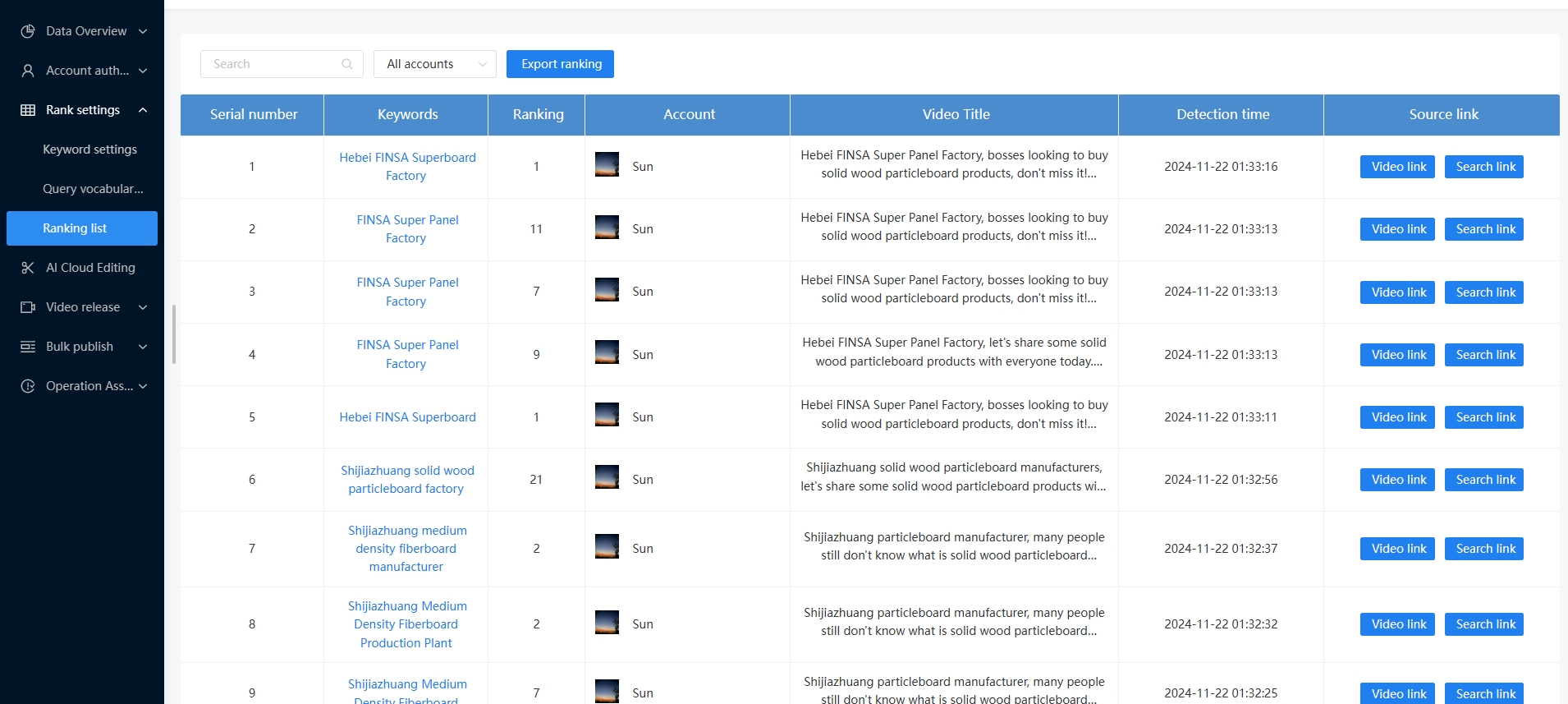Image resolution: width=1568 pixels, height=704 pixels.
Task: Click ranking value 11 in row 2
Action: [x=536, y=229]
